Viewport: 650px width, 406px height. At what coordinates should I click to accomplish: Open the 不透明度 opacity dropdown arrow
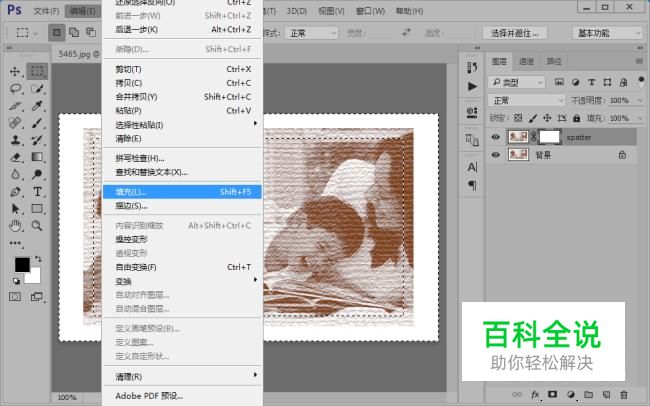tap(640, 100)
